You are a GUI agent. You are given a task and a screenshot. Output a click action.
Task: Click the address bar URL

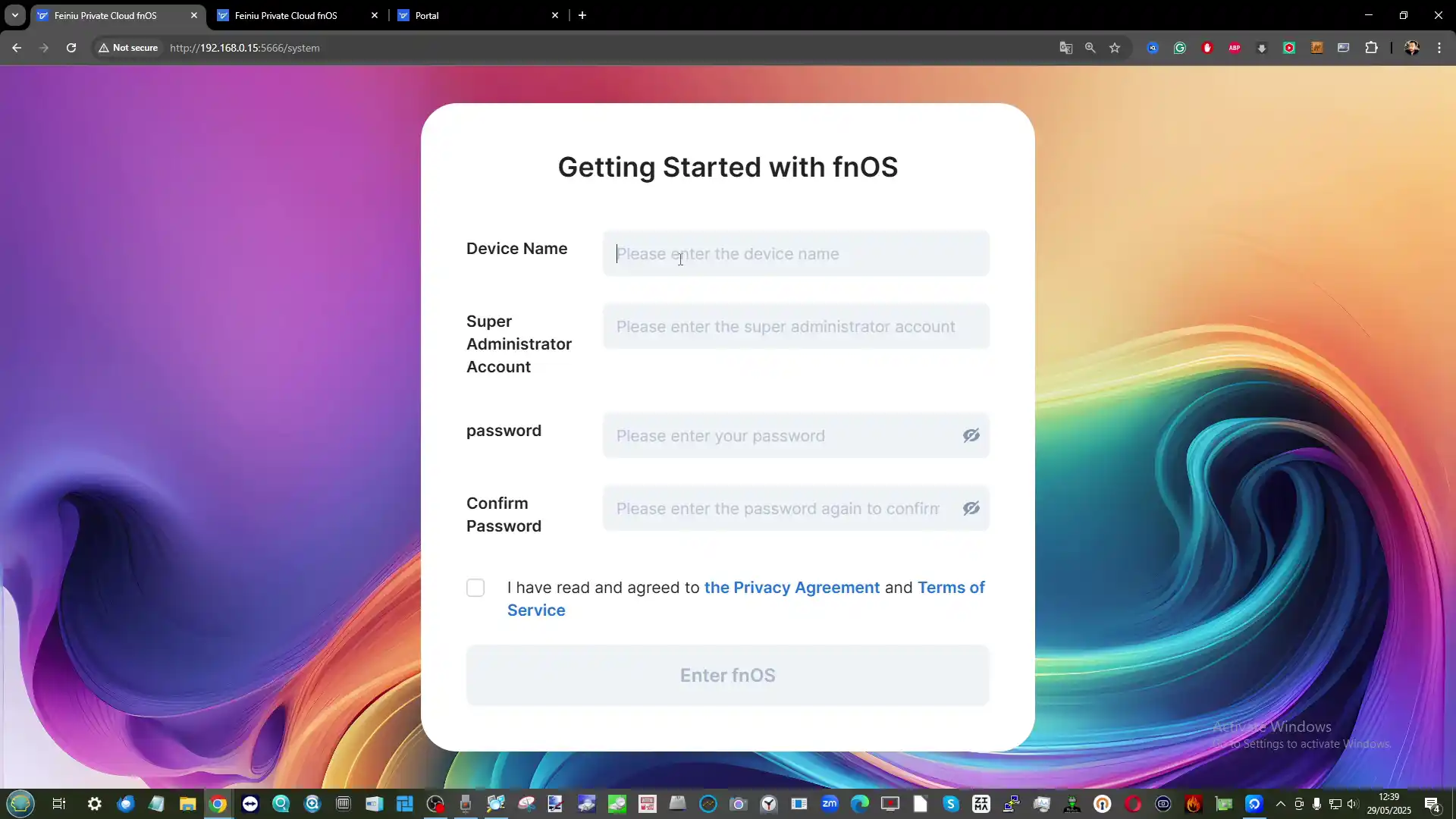tap(244, 48)
